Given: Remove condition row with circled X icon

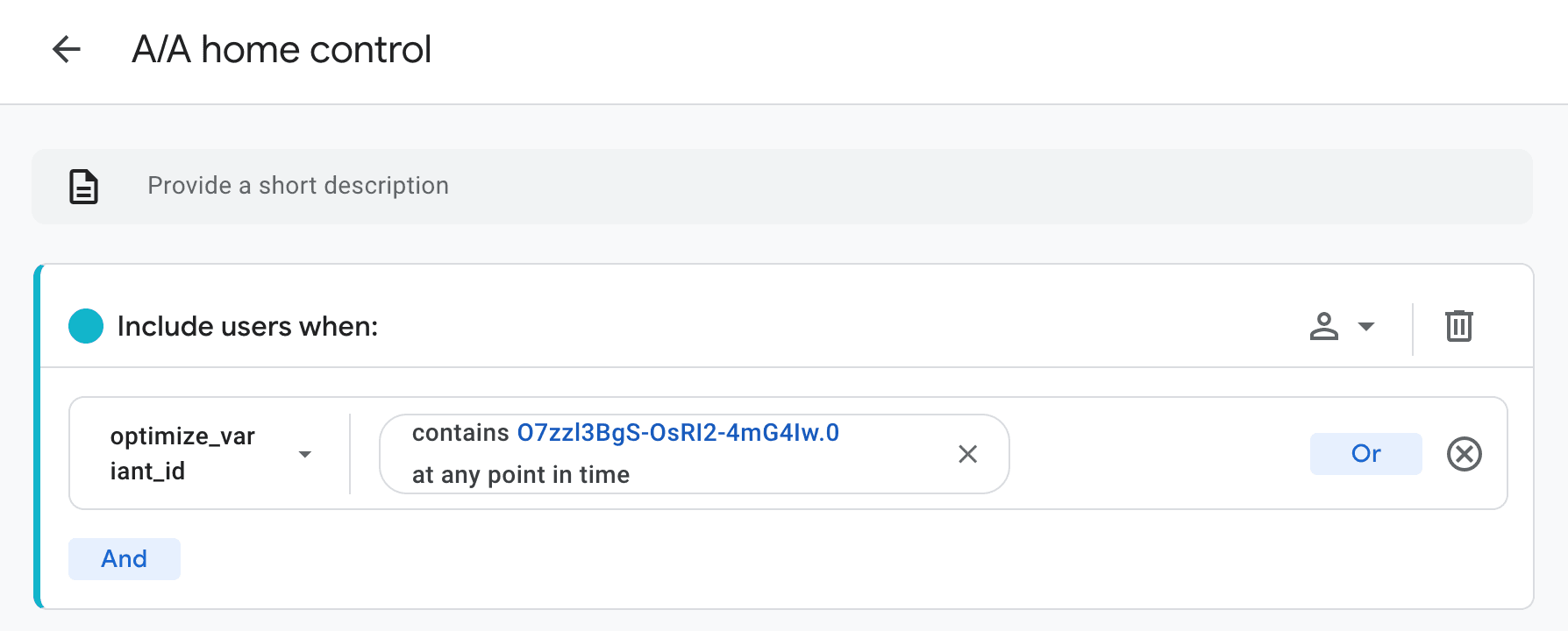Looking at the screenshot, I should [x=1464, y=454].
